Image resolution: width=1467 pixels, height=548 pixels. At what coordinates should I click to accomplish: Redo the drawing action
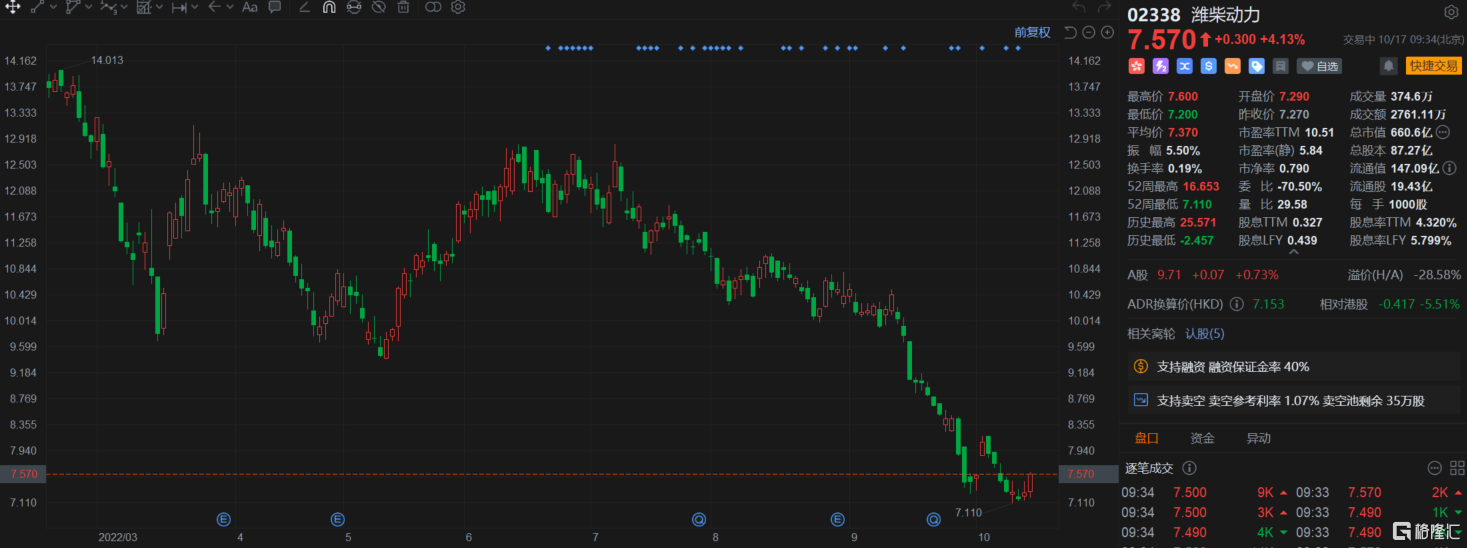tap(1107, 8)
